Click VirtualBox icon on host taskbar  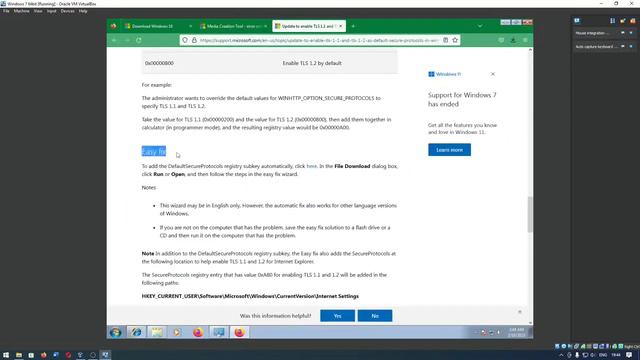tap(105, 355)
